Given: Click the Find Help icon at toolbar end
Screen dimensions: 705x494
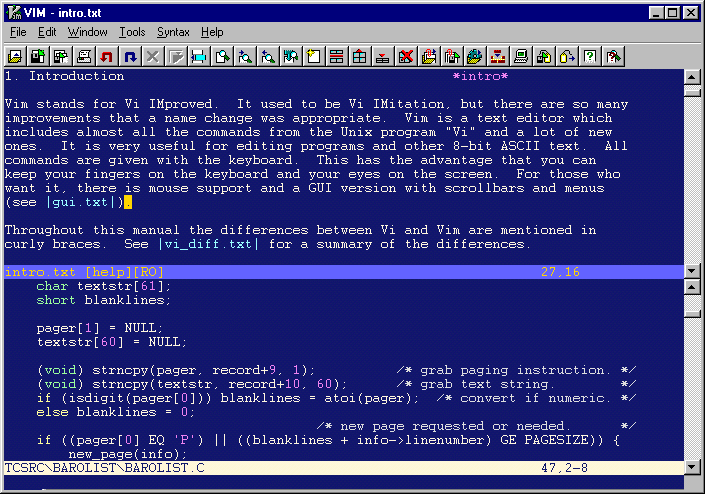Looking at the screenshot, I should point(613,56).
